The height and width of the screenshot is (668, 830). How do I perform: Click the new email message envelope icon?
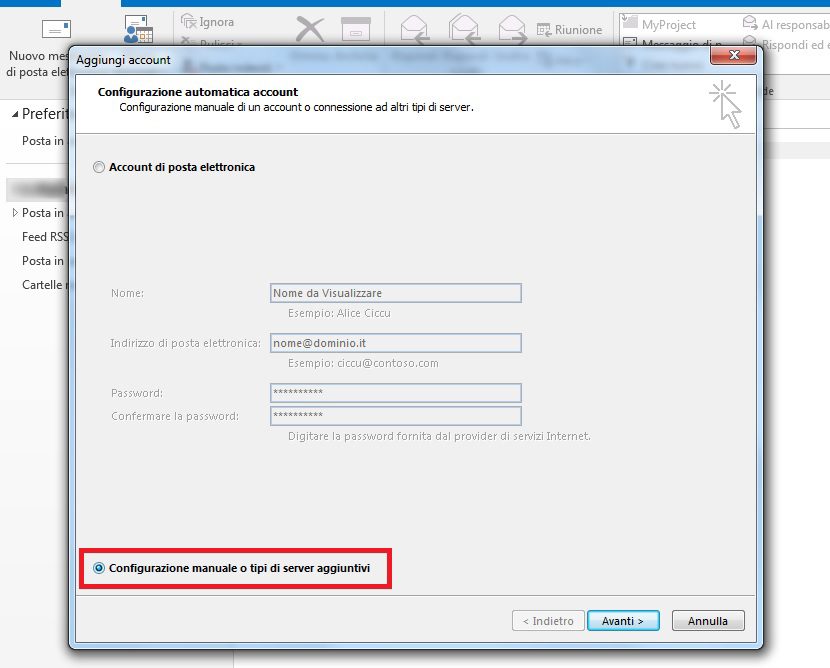[x=57, y=27]
